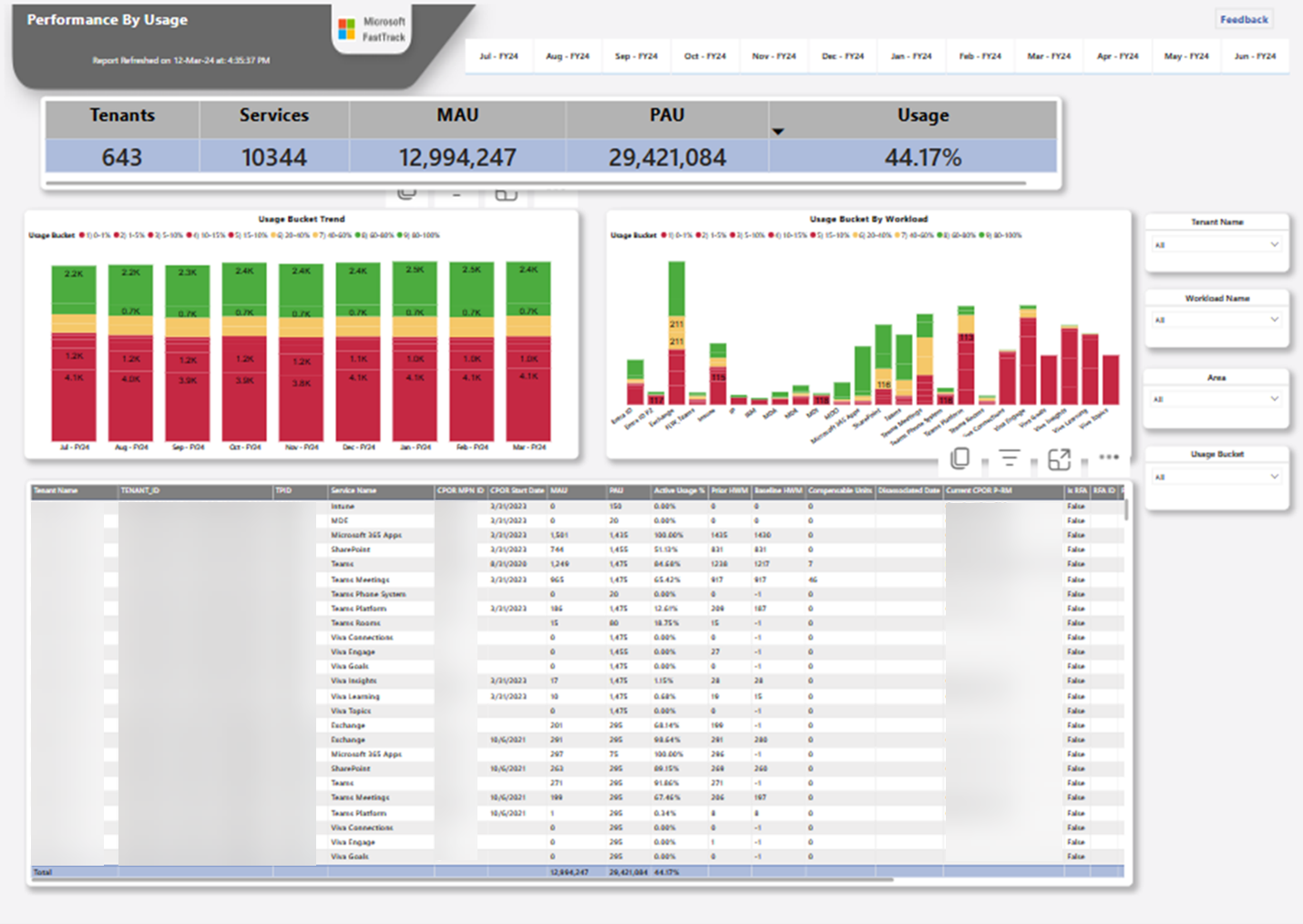This screenshot has width=1303, height=924.
Task: Select the Sep - FY24 month tab
Action: [636, 56]
